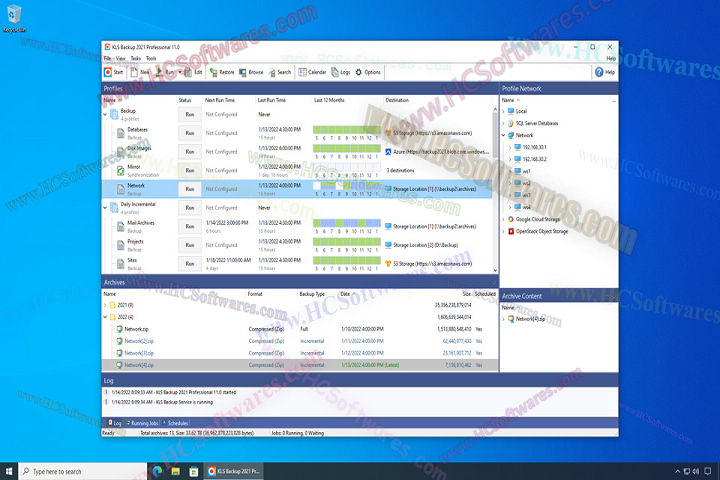Open the Tasks menu

point(136,58)
